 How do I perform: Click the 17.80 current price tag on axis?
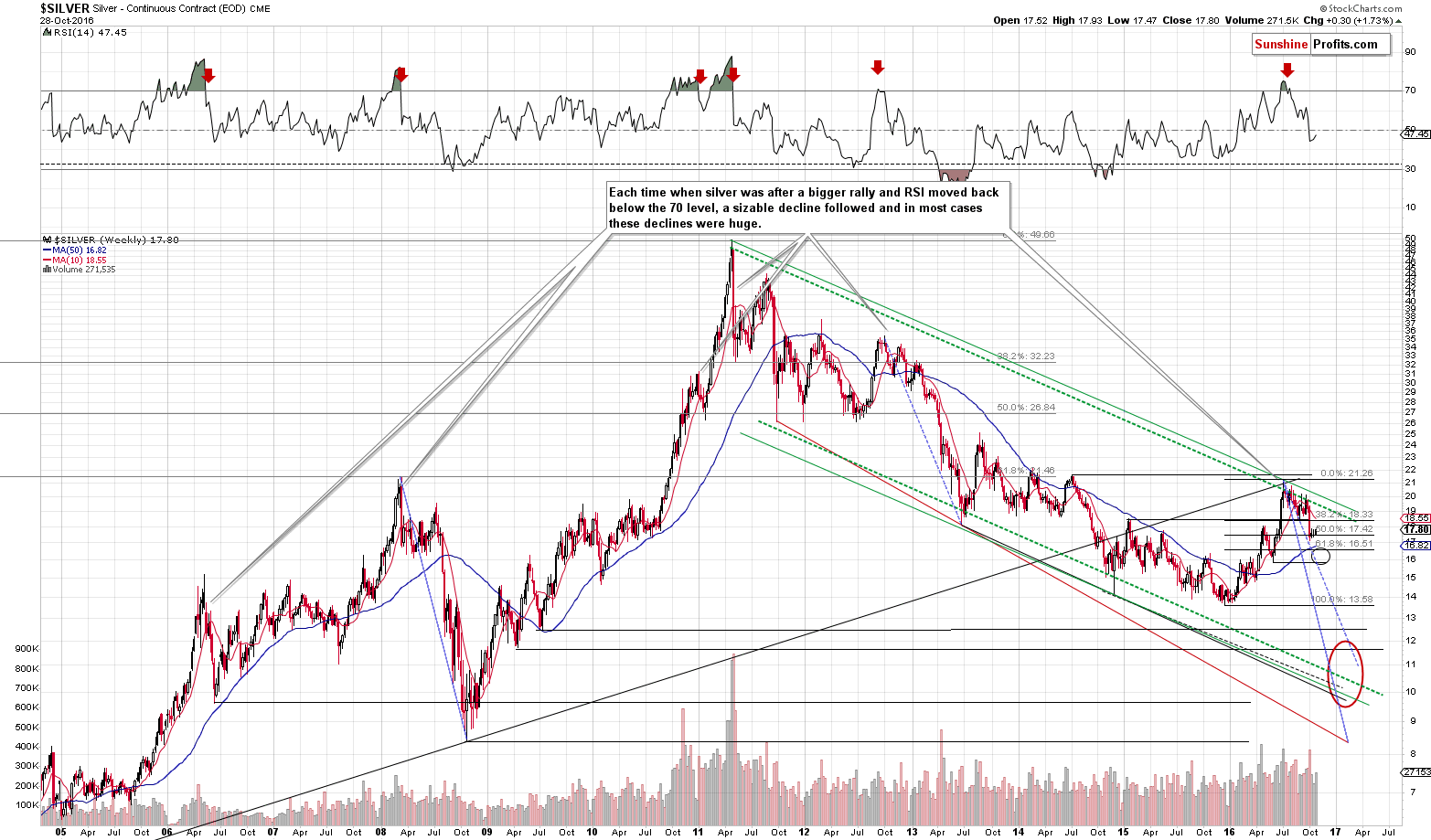(1415, 529)
